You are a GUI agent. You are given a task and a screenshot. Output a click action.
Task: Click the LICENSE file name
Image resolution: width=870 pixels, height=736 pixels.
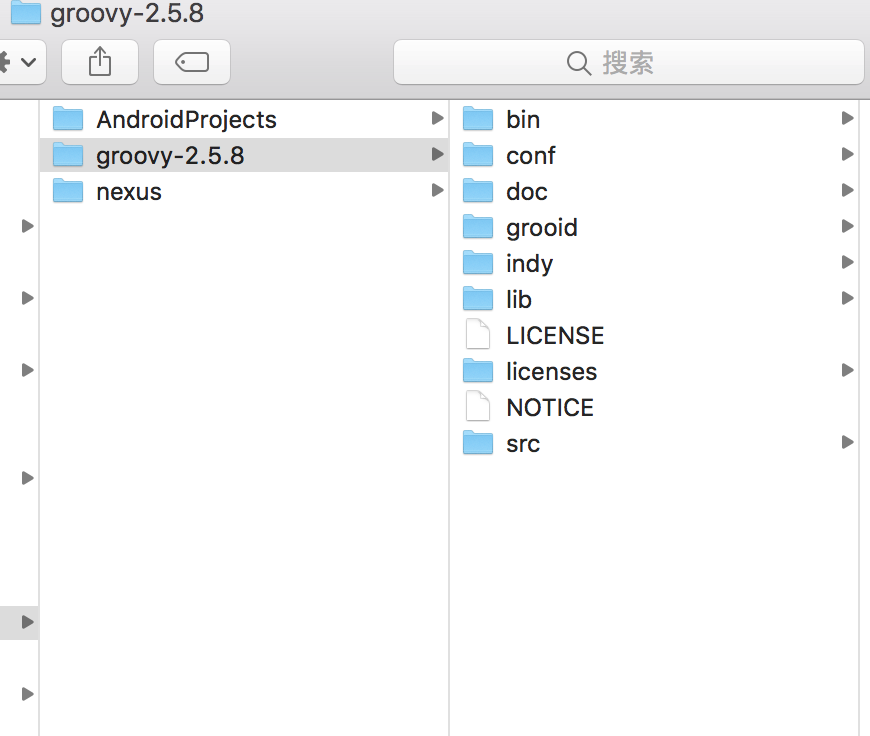[555, 336]
